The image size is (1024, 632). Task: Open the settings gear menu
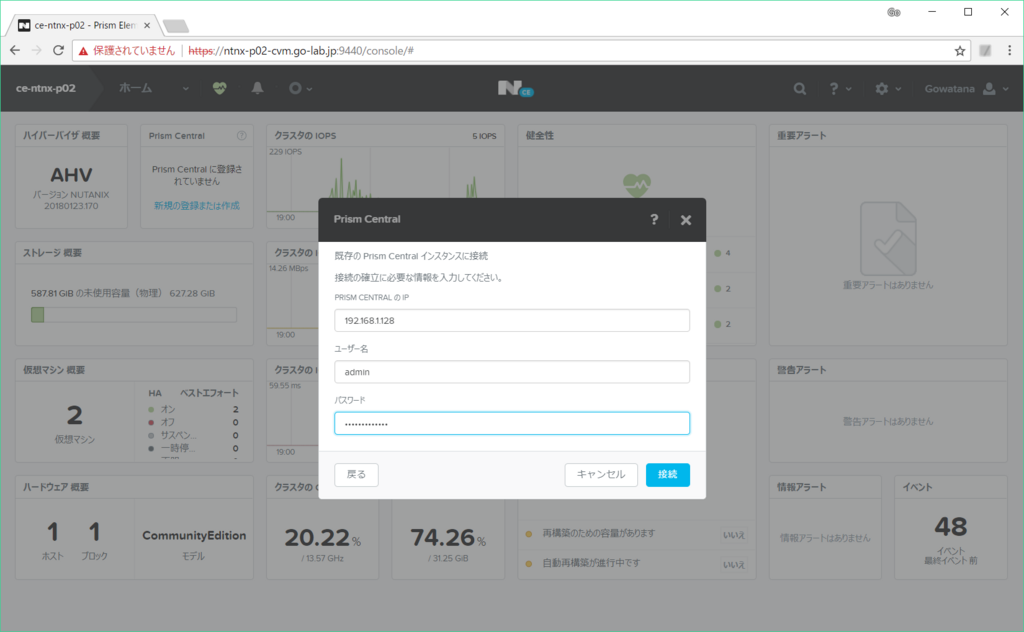(x=888, y=89)
